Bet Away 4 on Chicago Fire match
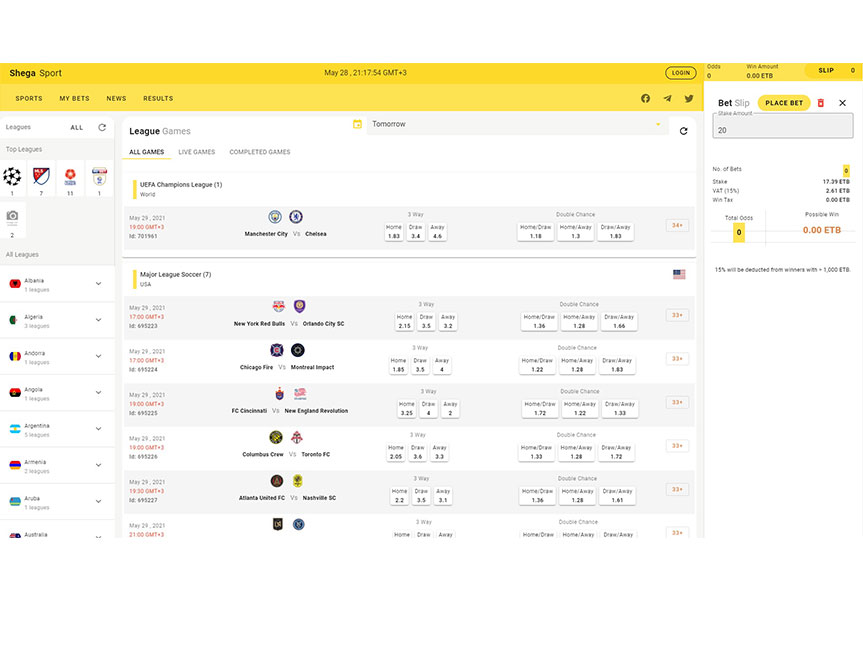Viewport: 863px width, 648px height. click(x=442, y=365)
